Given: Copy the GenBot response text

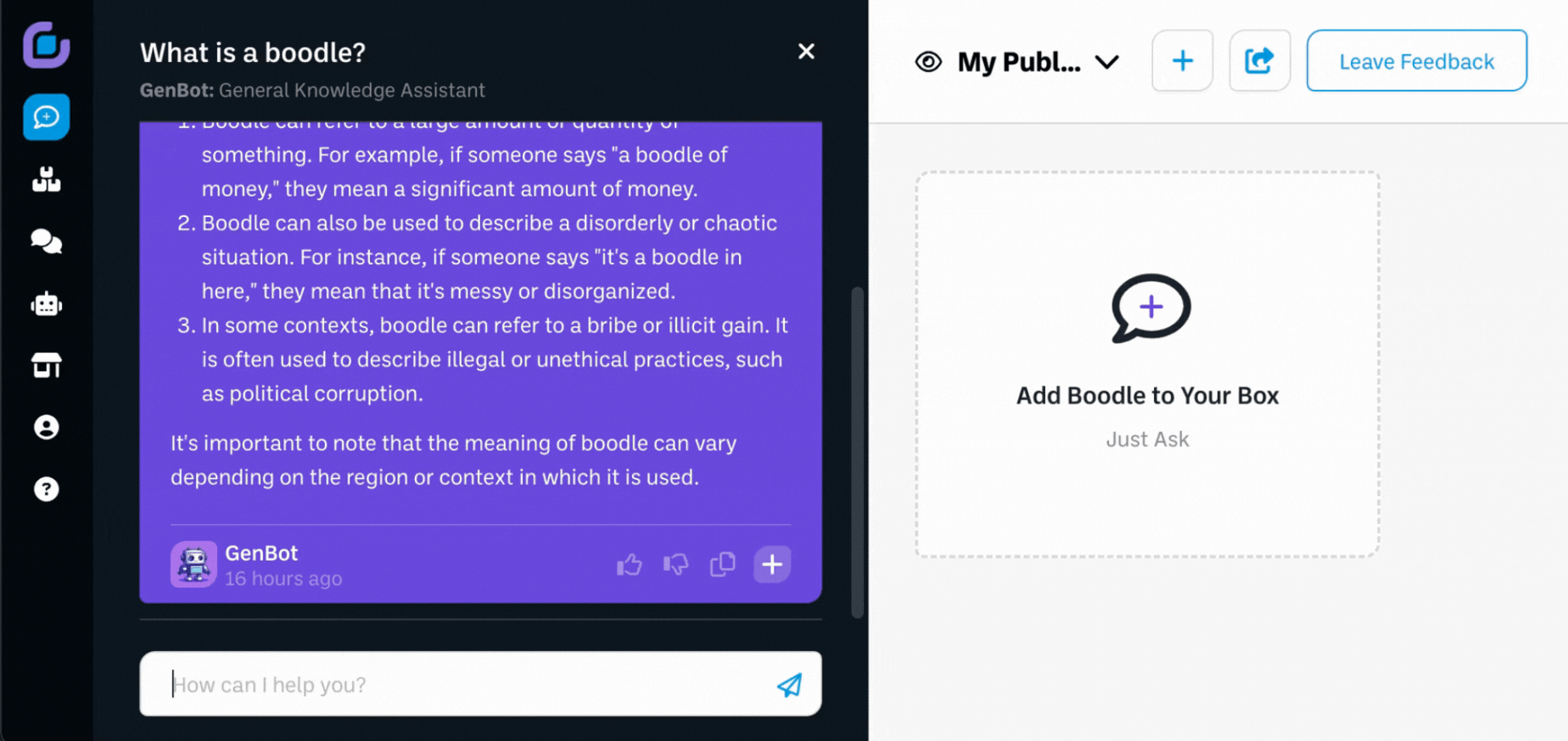Looking at the screenshot, I should [x=722, y=564].
